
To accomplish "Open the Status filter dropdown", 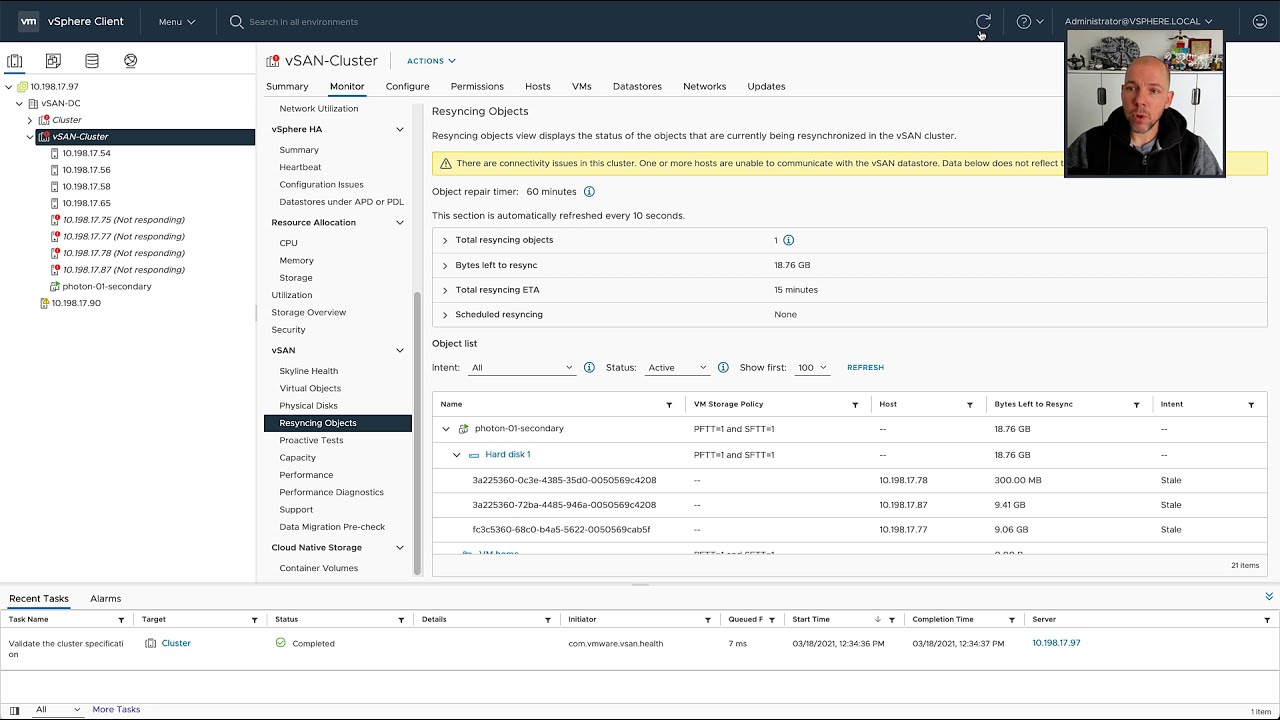I will click(677, 367).
